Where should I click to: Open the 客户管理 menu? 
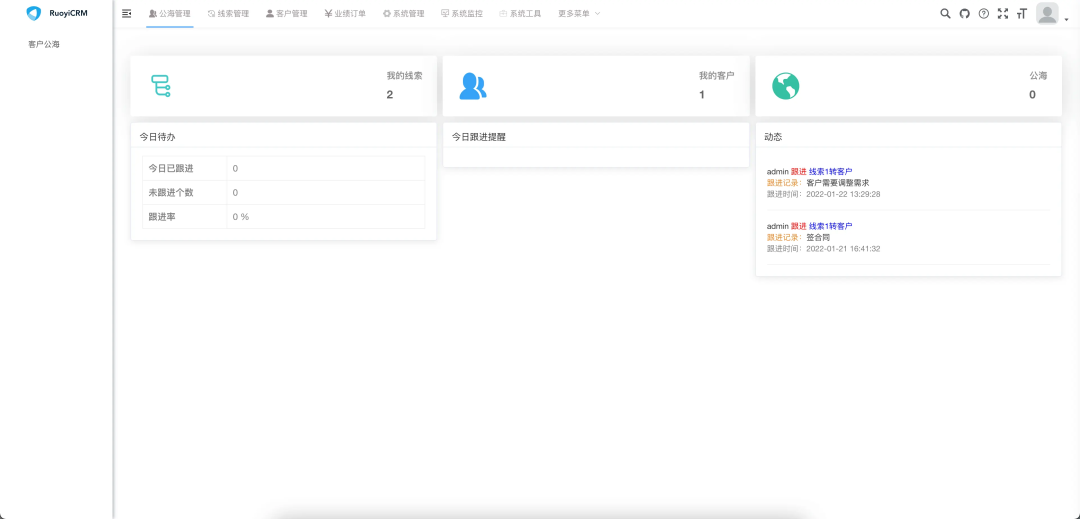287,14
